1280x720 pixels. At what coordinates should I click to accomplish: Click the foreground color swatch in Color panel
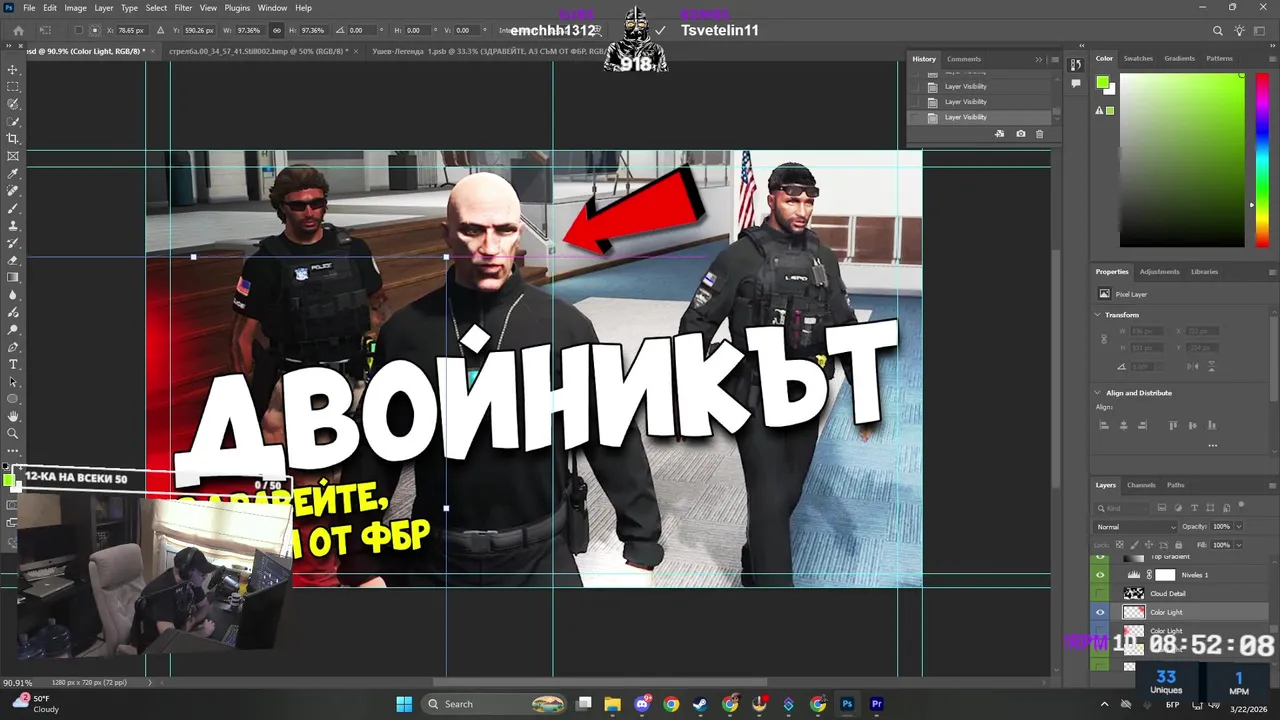pyautogui.click(x=1102, y=82)
